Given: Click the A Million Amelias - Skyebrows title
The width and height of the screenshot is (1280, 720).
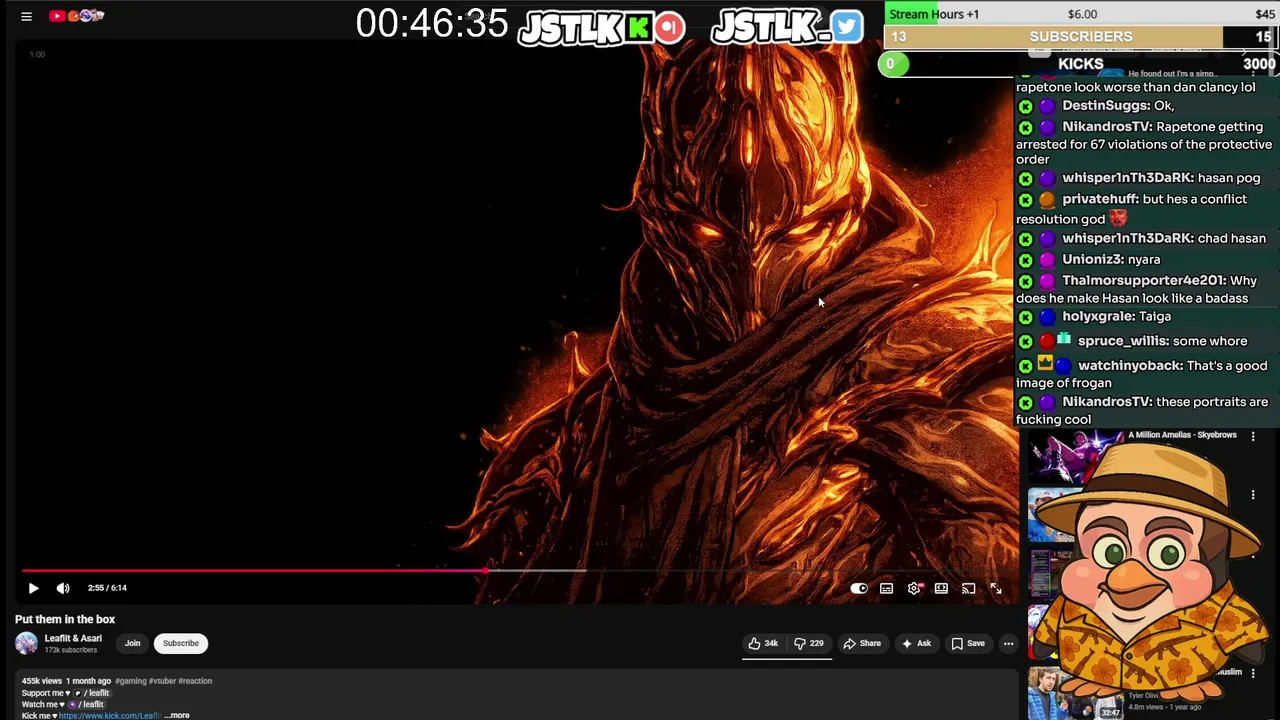Looking at the screenshot, I should [1182, 435].
